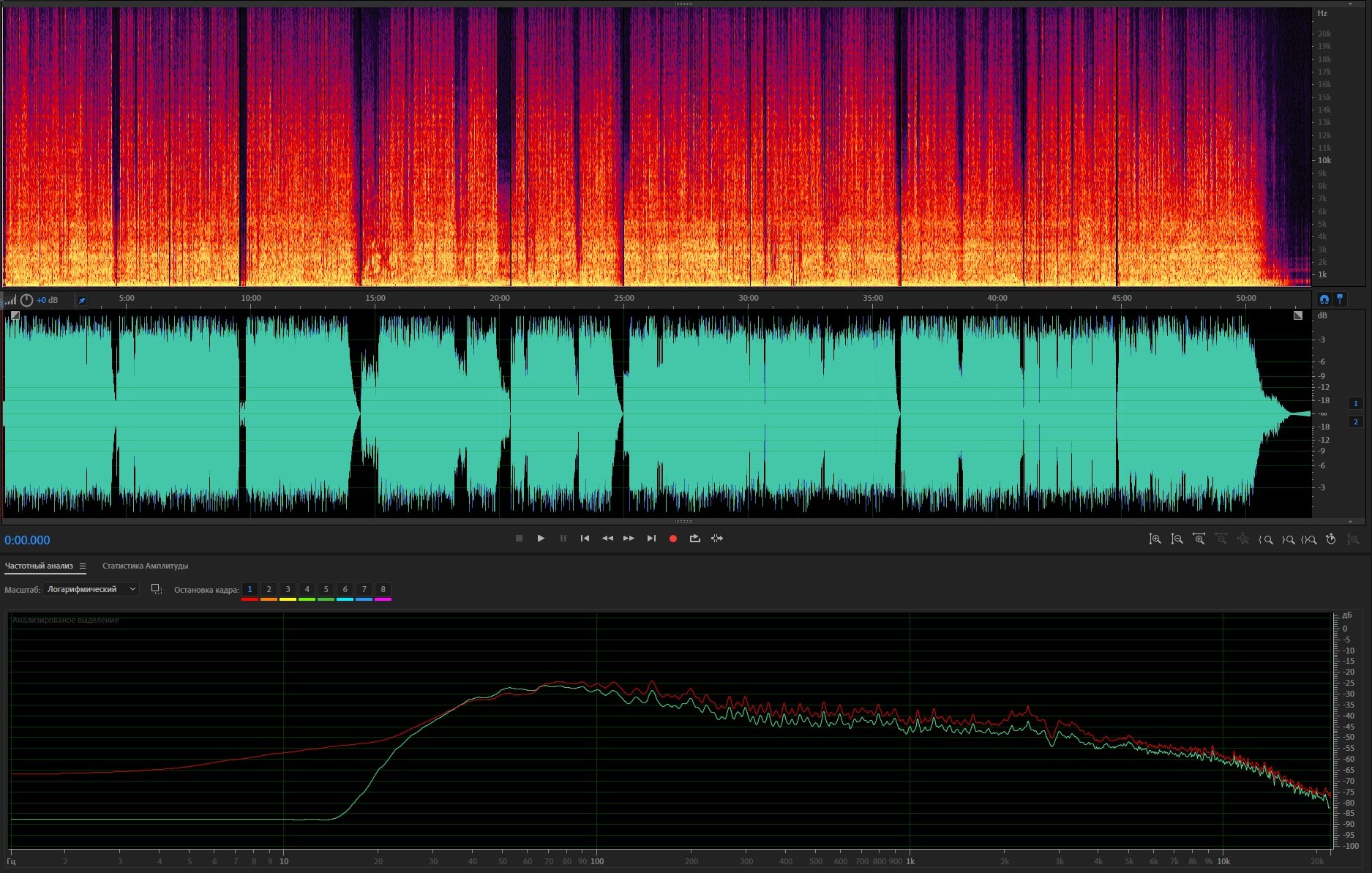Viewport: 1372px width, 873px height.
Task: Toggle Loop Playback button
Action: click(x=695, y=539)
